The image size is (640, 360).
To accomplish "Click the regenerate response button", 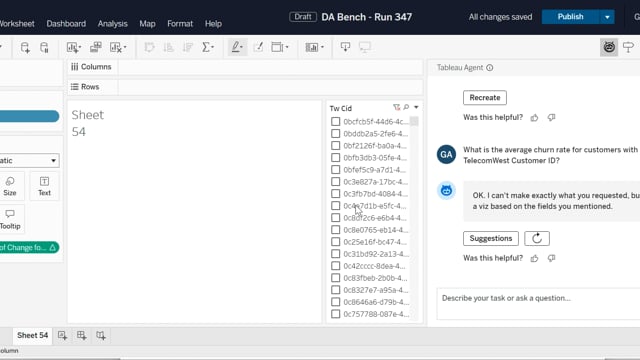I will [537, 238].
